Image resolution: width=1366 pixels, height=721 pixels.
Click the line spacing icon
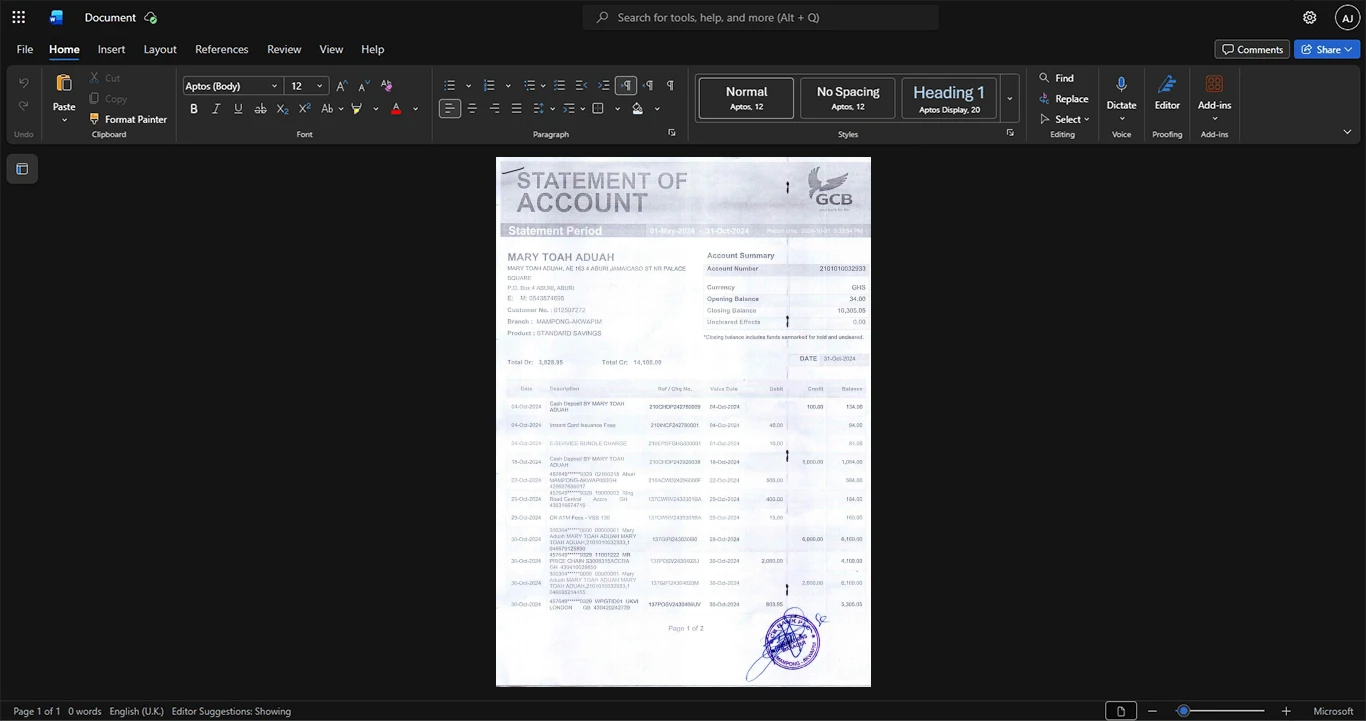[x=538, y=108]
